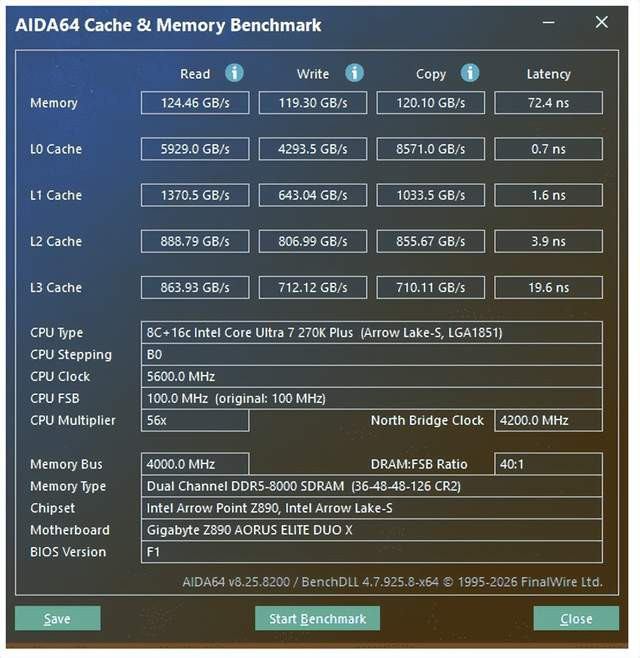Click the Memory Latency 72.4 ns value
This screenshot has height=658, width=640.
(548, 103)
